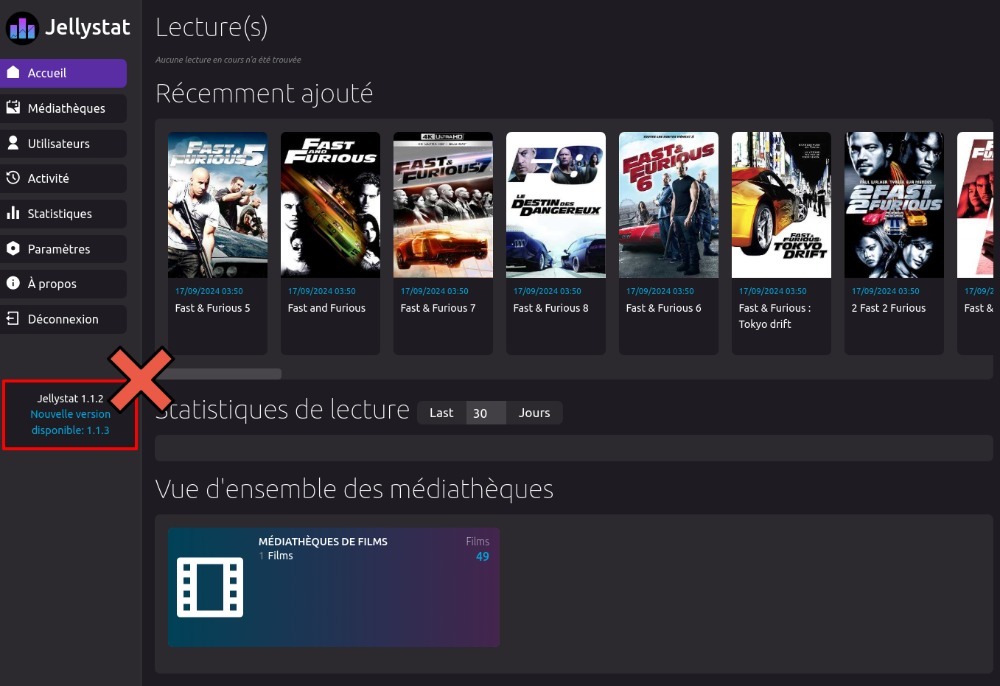The image size is (1000, 686).
Task: Open the Statistiques menu item
Action: [60, 214]
